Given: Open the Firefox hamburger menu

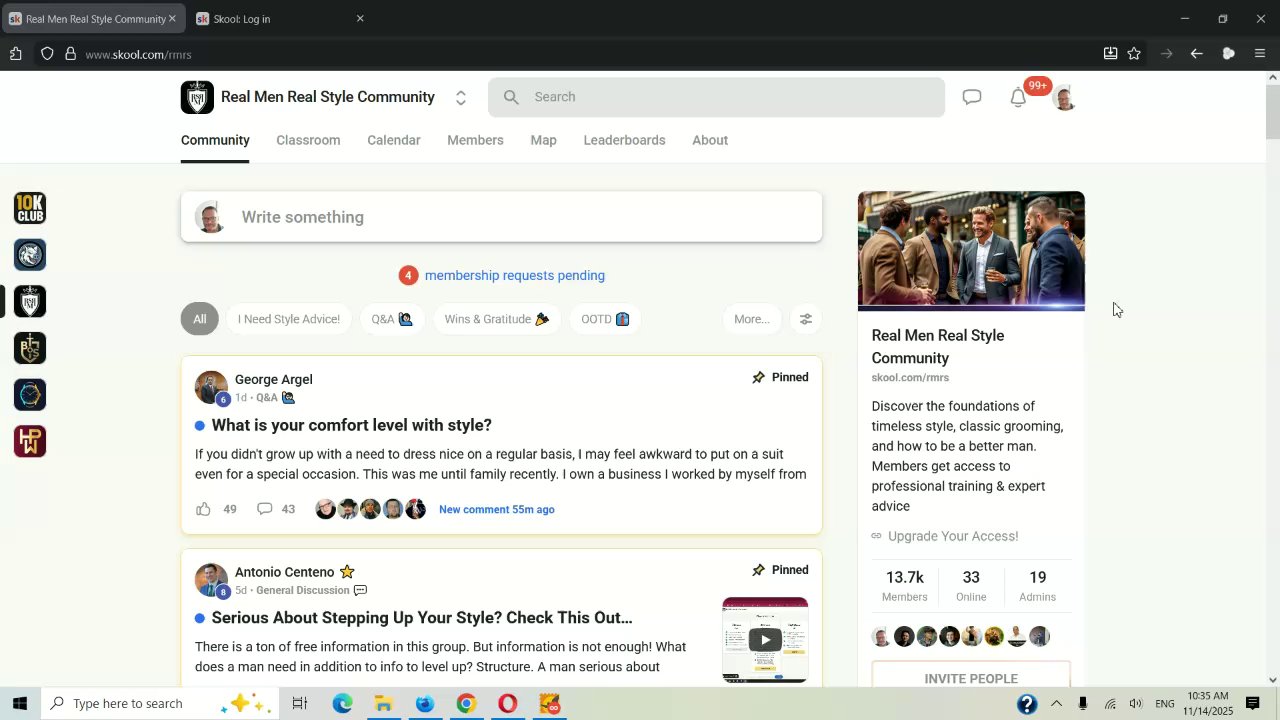Looking at the screenshot, I should pyautogui.click(x=1260, y=54).
